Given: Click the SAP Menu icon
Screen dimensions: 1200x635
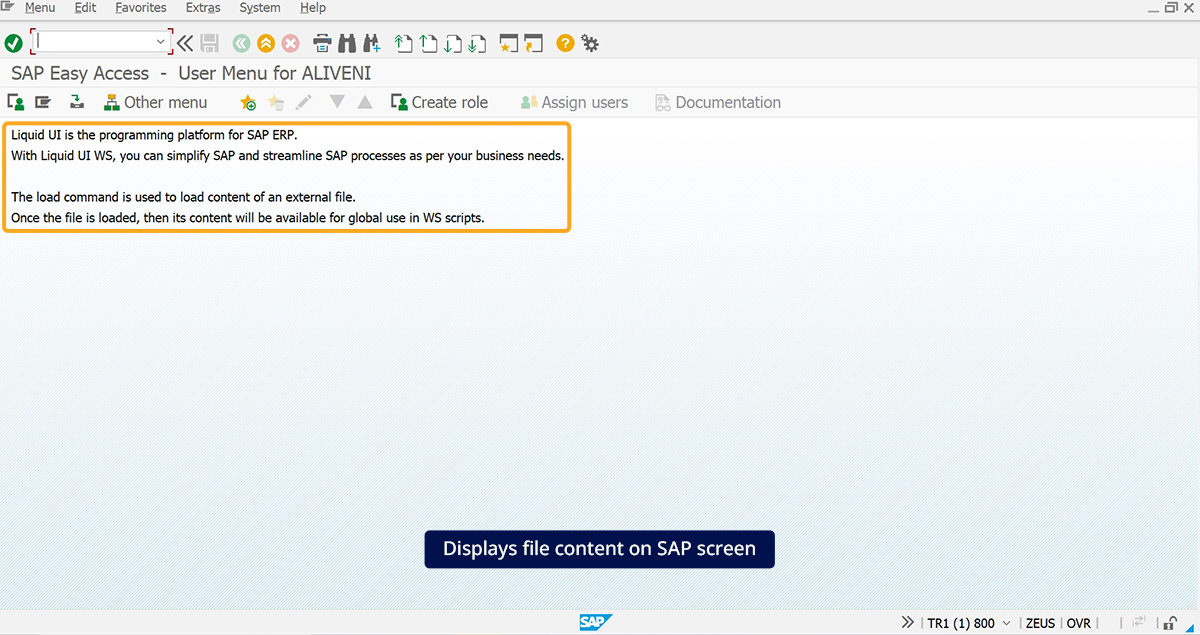Looking at the screenshot, I should tap(43, 102).
